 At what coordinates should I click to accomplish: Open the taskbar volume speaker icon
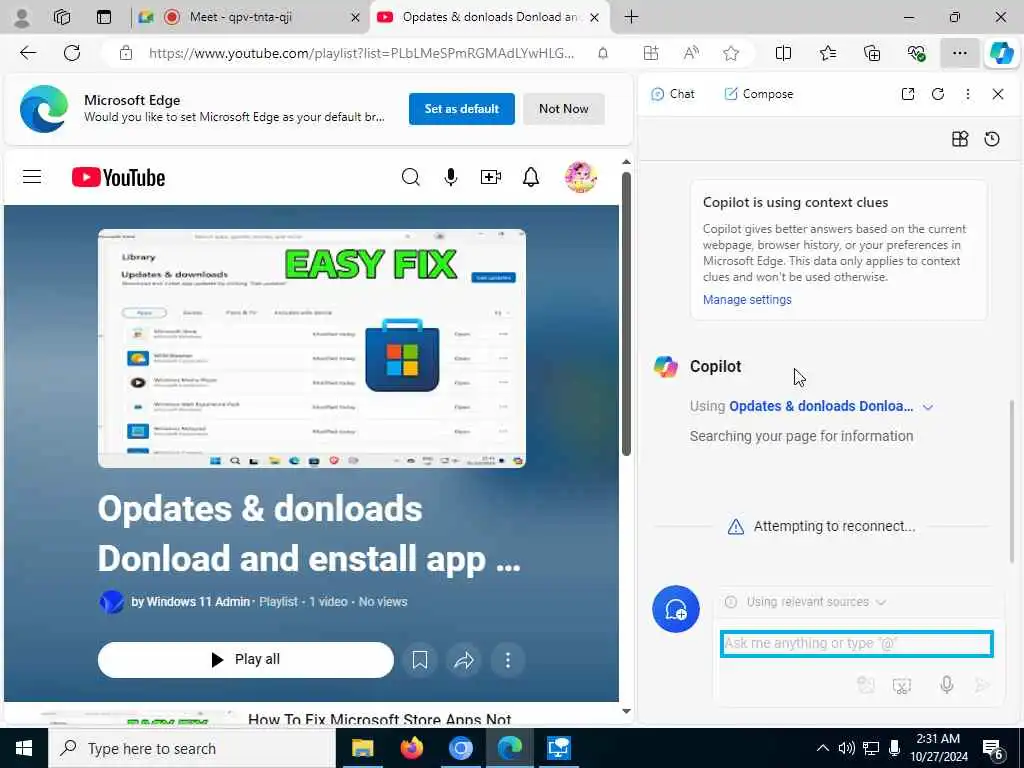(846, 748)
